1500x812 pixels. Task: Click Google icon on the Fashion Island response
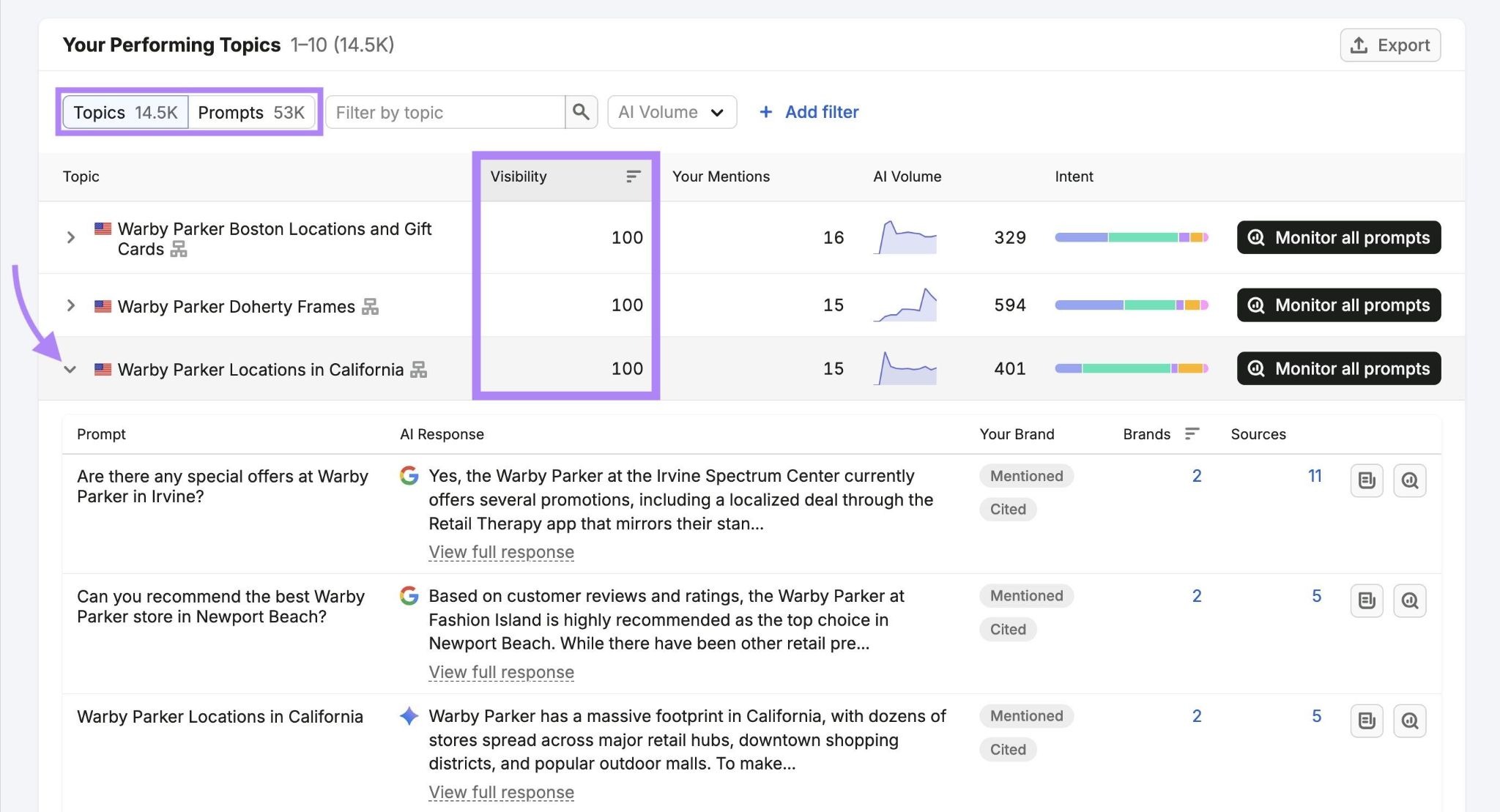click(x=409, y=596)
